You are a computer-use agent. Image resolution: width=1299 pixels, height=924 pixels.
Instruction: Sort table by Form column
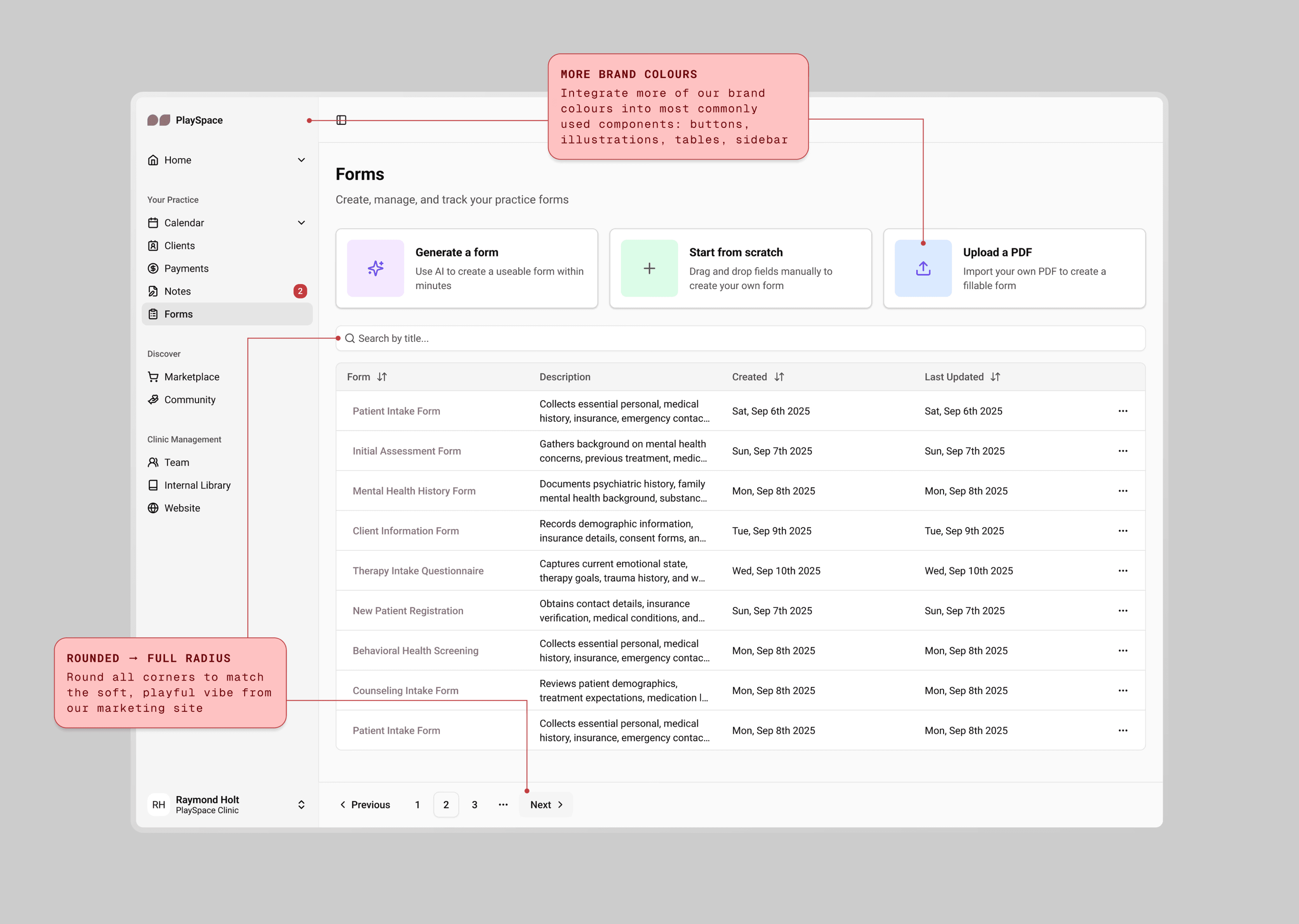(382, 377)
